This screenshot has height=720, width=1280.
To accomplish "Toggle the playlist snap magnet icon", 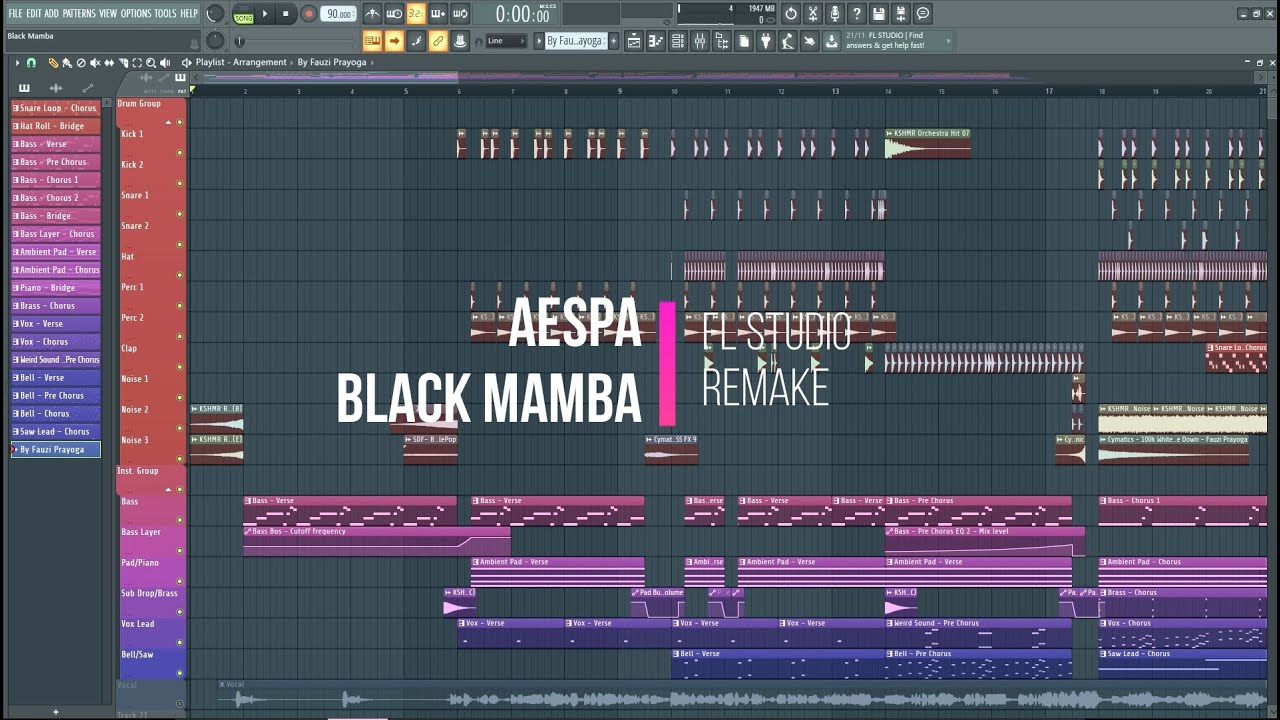I will [31, 62].
